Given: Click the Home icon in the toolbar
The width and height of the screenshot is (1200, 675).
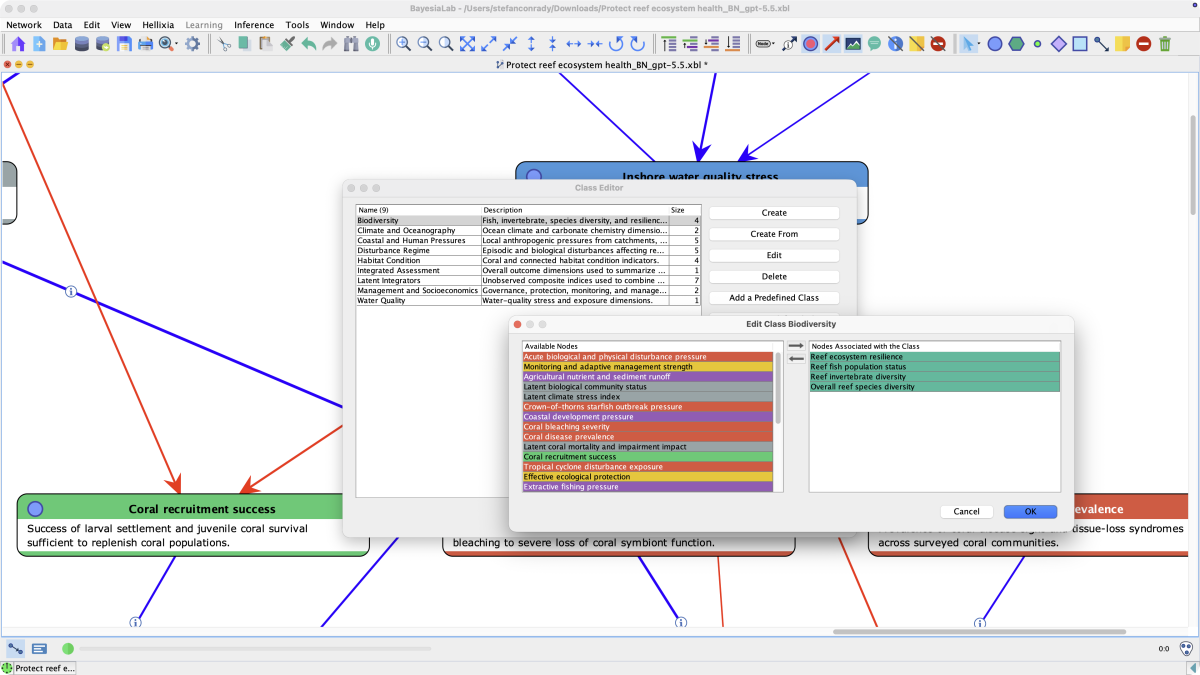Looking at the screenshot, I should click(x=17, y=44).
